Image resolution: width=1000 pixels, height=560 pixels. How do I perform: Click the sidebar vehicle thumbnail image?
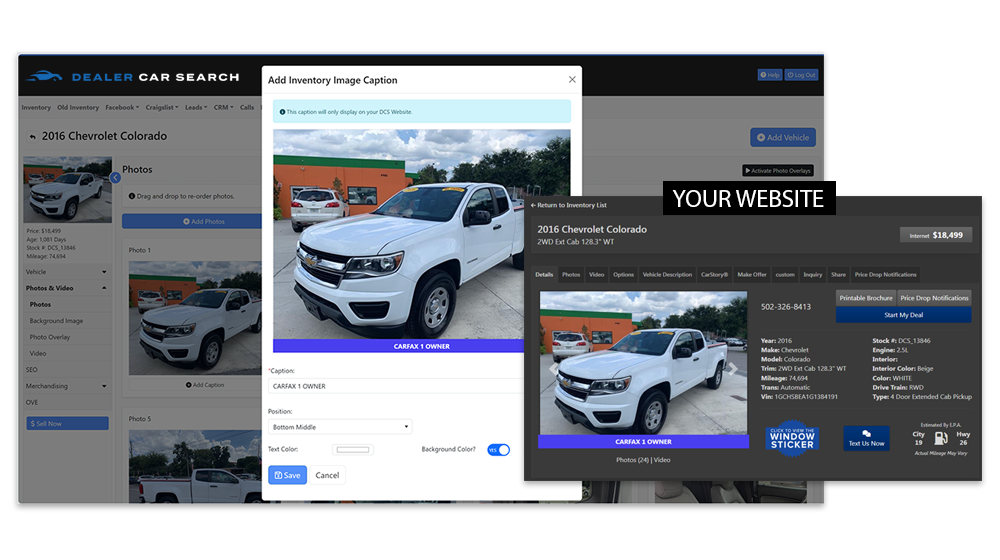pos(68,189)
